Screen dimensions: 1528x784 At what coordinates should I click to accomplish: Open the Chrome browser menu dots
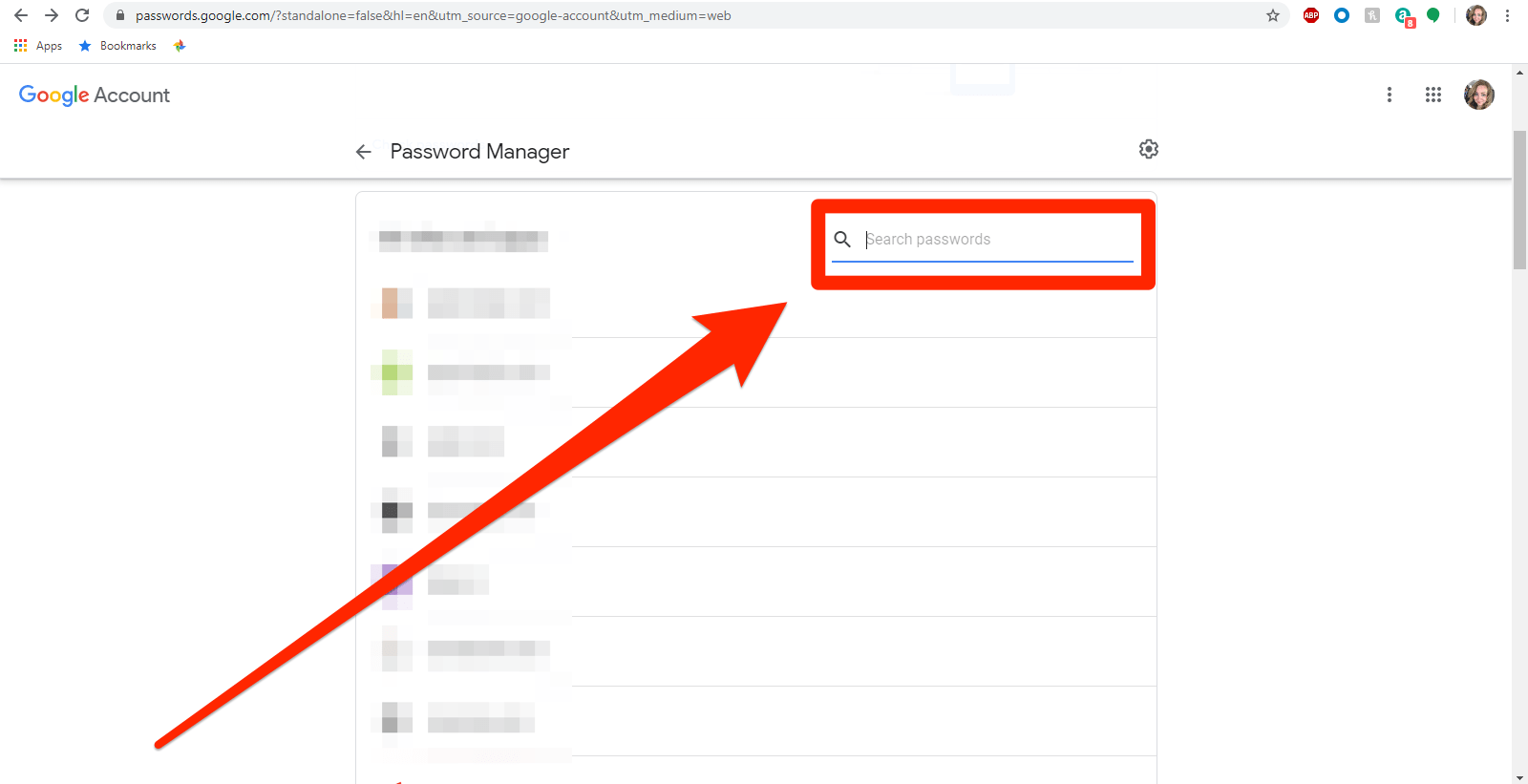1507,15
